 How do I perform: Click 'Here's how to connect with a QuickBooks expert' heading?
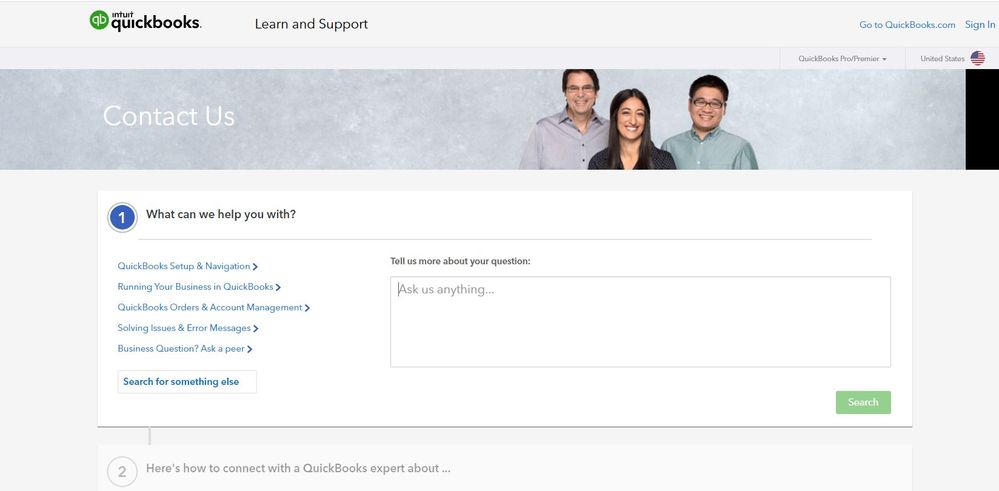(298, 468)
